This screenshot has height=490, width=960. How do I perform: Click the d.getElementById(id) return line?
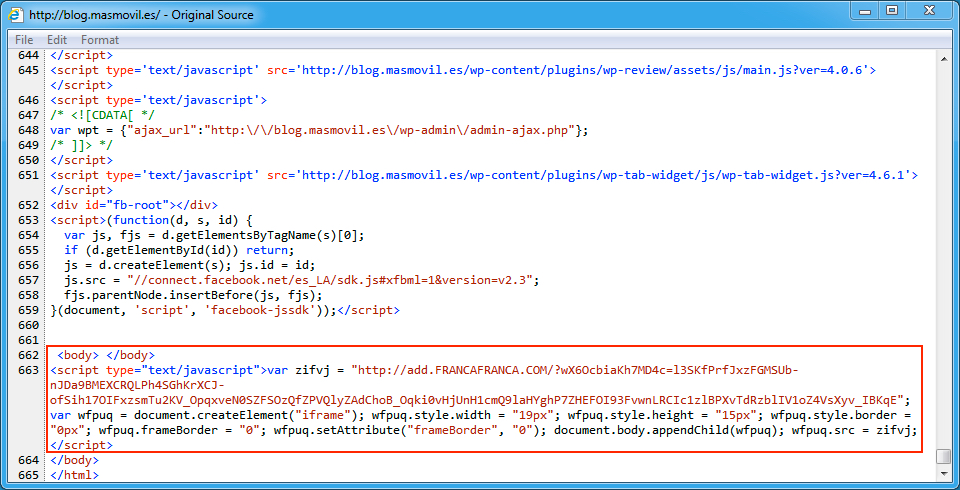[x=179, y=250]
